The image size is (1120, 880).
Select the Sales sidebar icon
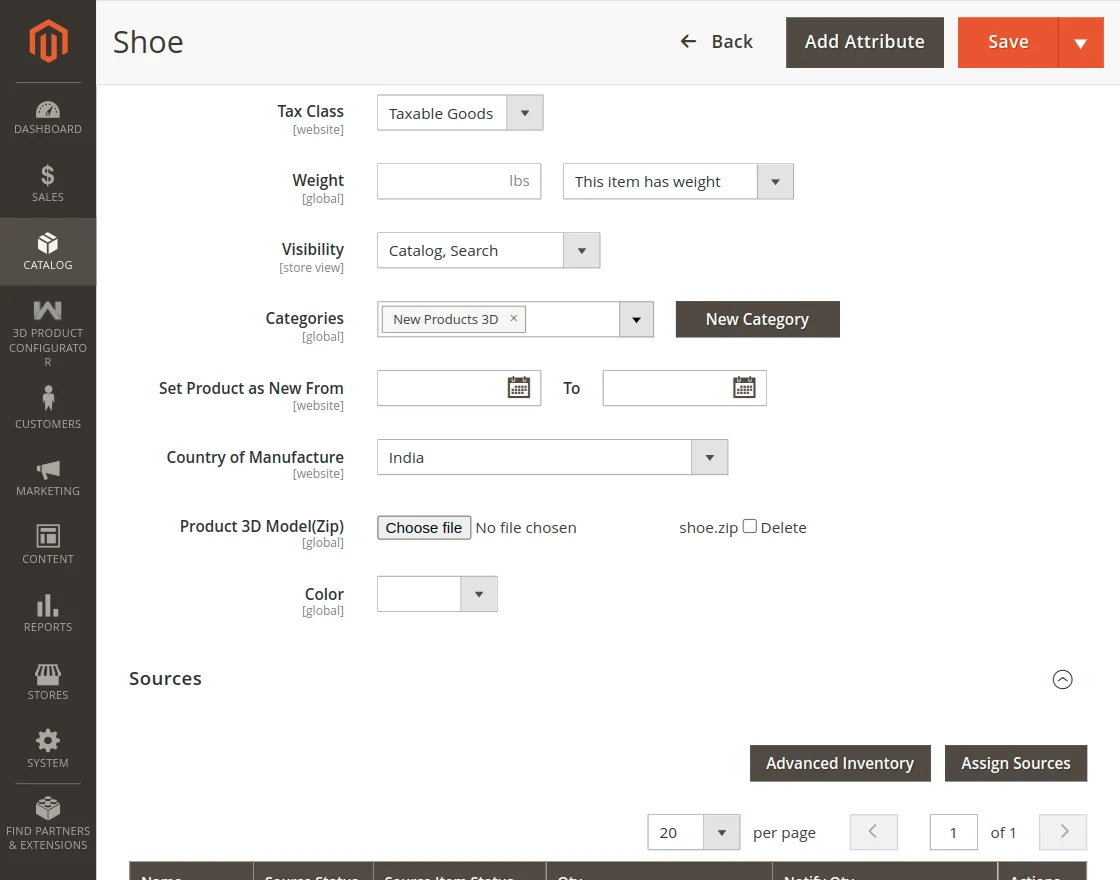pos(47,184)
